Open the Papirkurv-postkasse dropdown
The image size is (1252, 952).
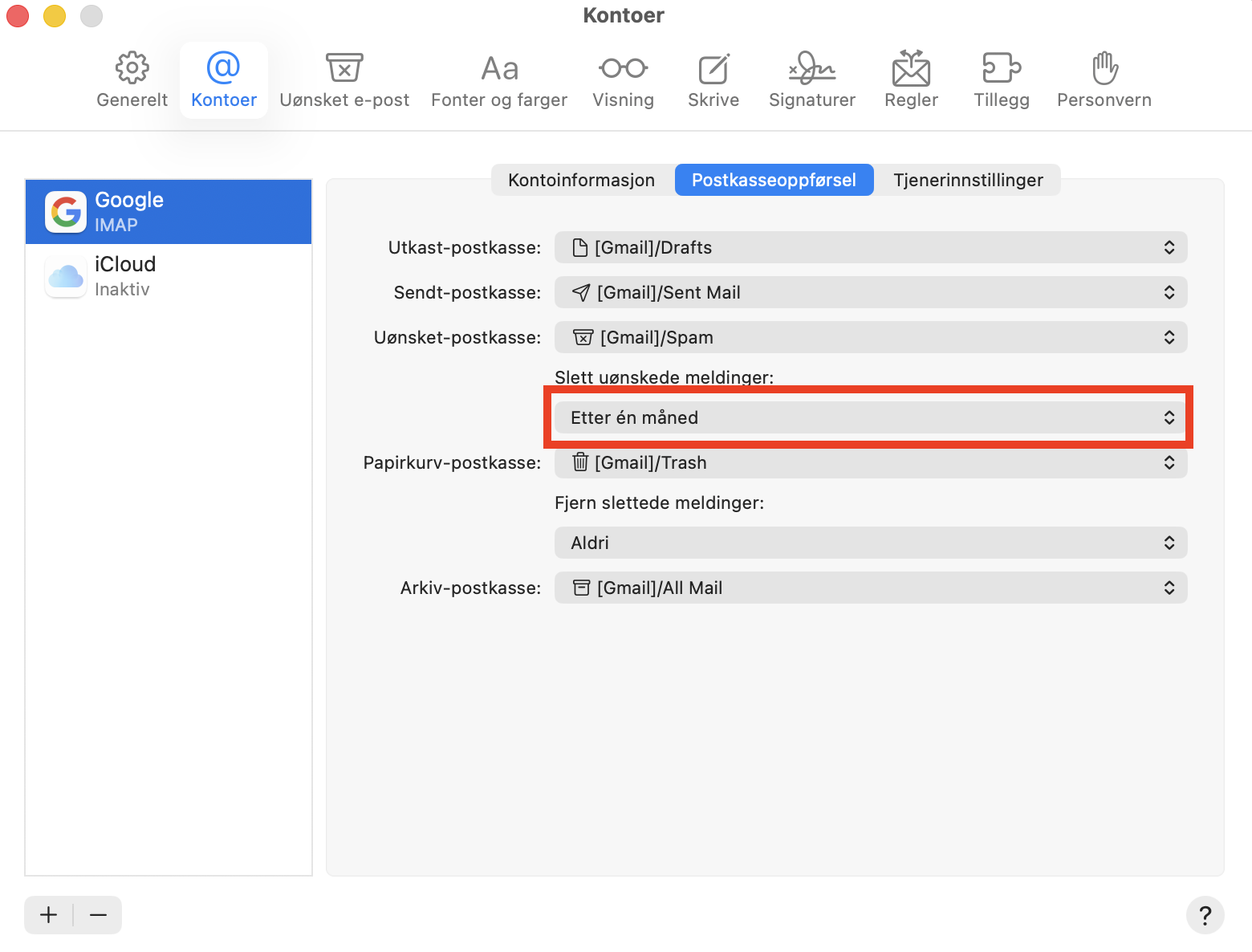pos(871,462)
